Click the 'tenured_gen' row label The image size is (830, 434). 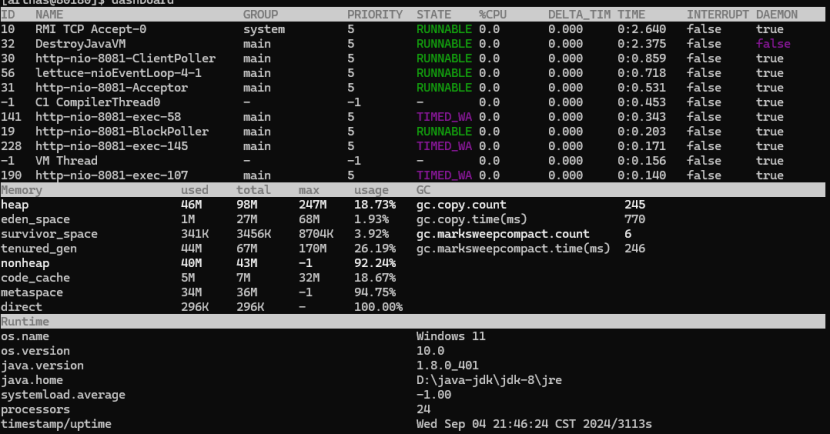coord(39,249)
